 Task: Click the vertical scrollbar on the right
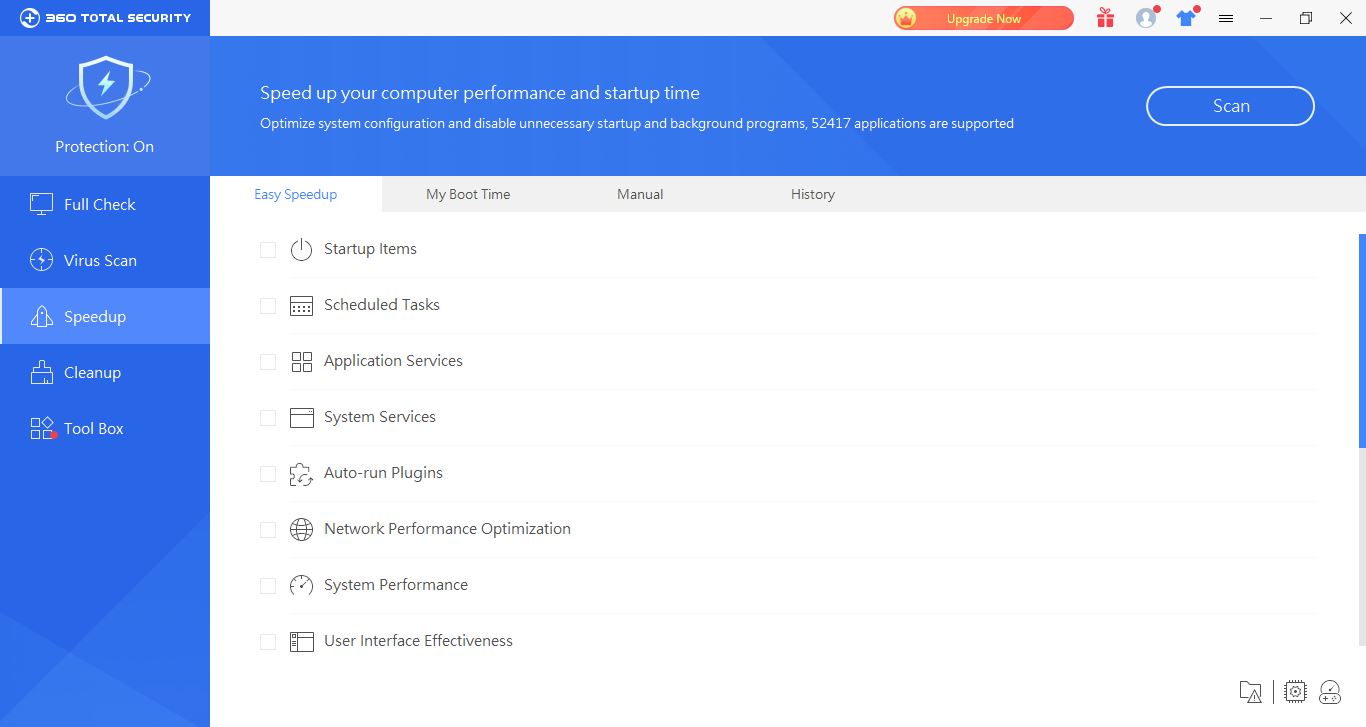click(x=1362, y=340)
